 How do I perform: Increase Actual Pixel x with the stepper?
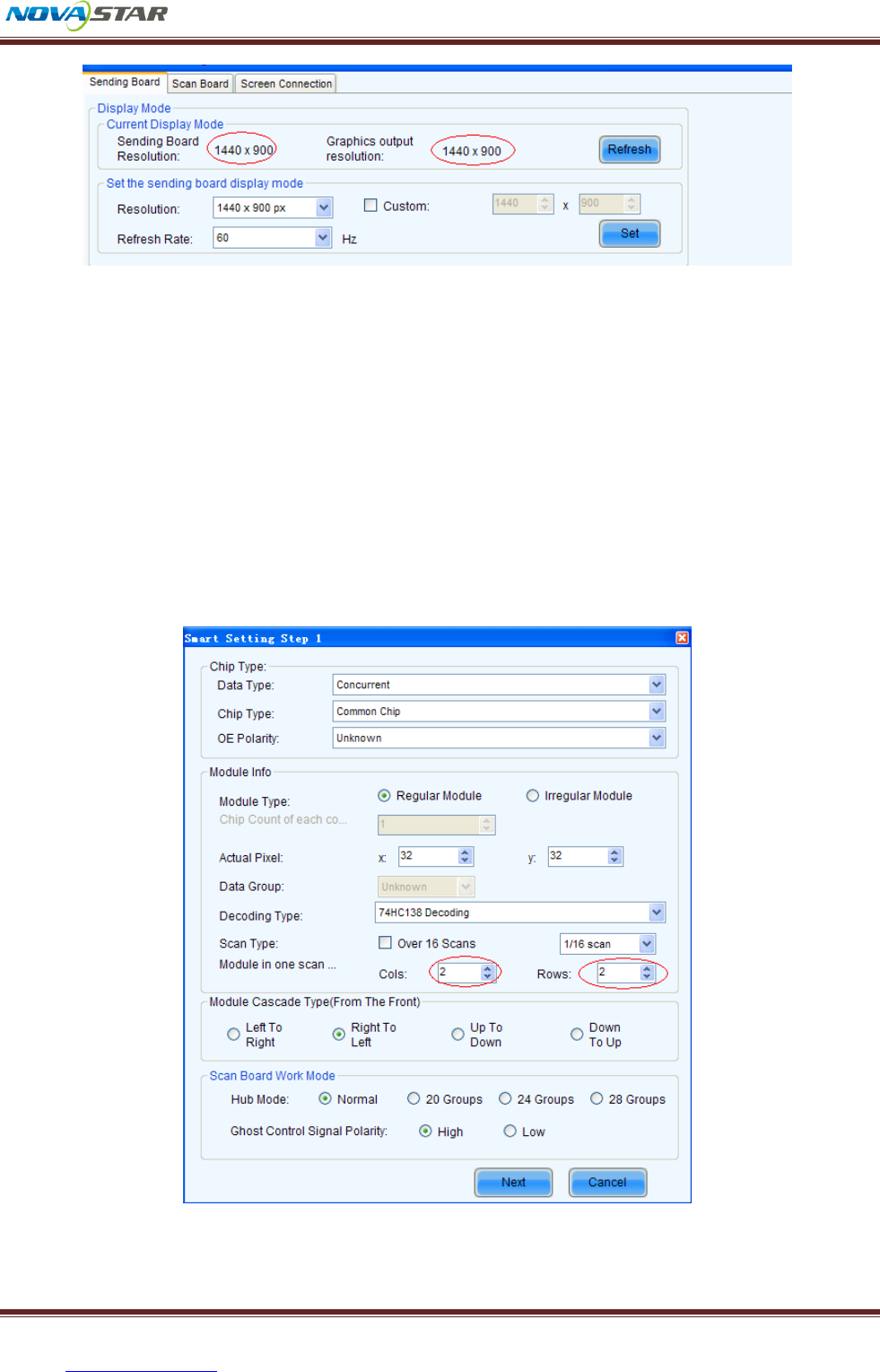(465, 852)
